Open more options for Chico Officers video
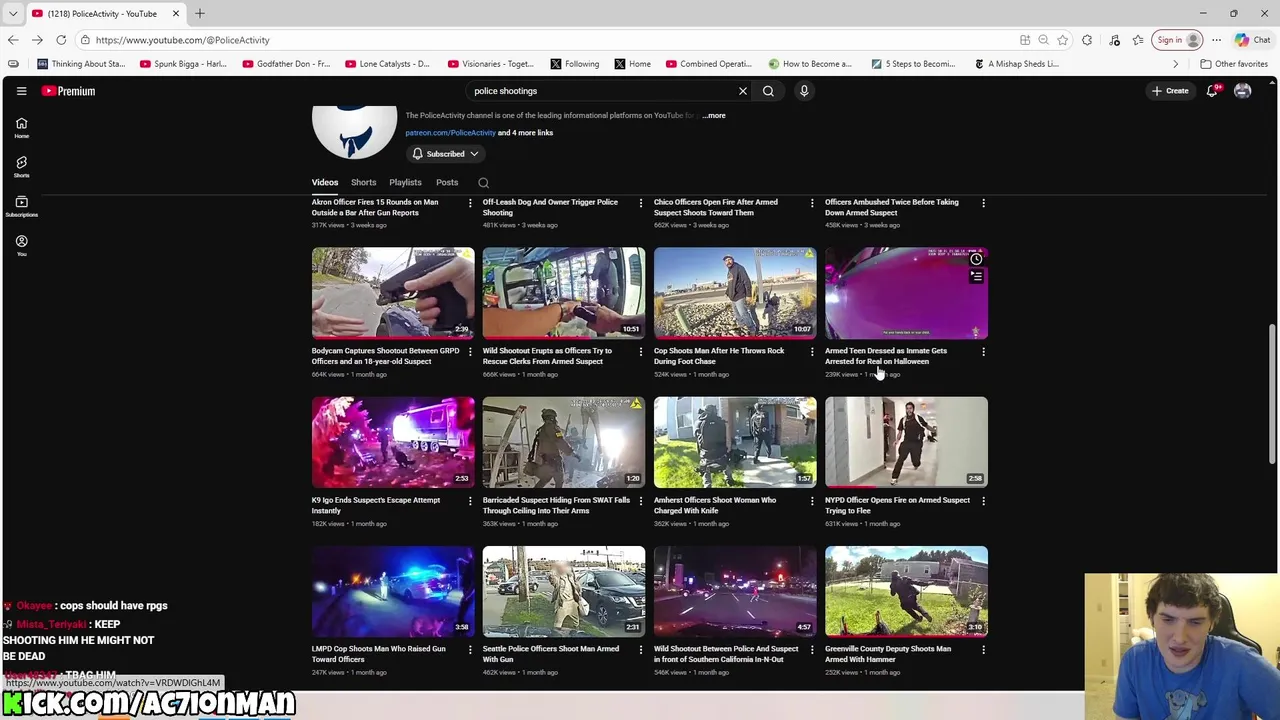Image resolution: width=1280 pixels, height=720 pixels. point(812,203)
